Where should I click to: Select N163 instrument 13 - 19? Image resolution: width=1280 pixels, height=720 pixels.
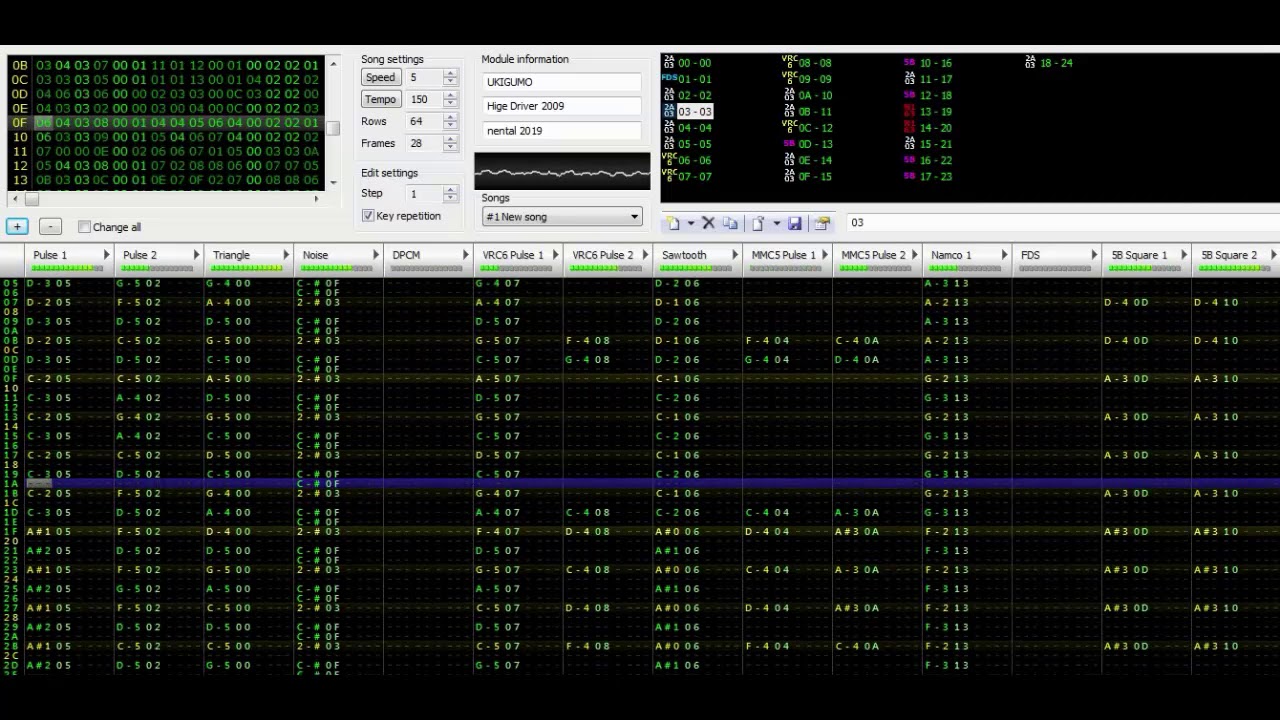coord(928,111)
